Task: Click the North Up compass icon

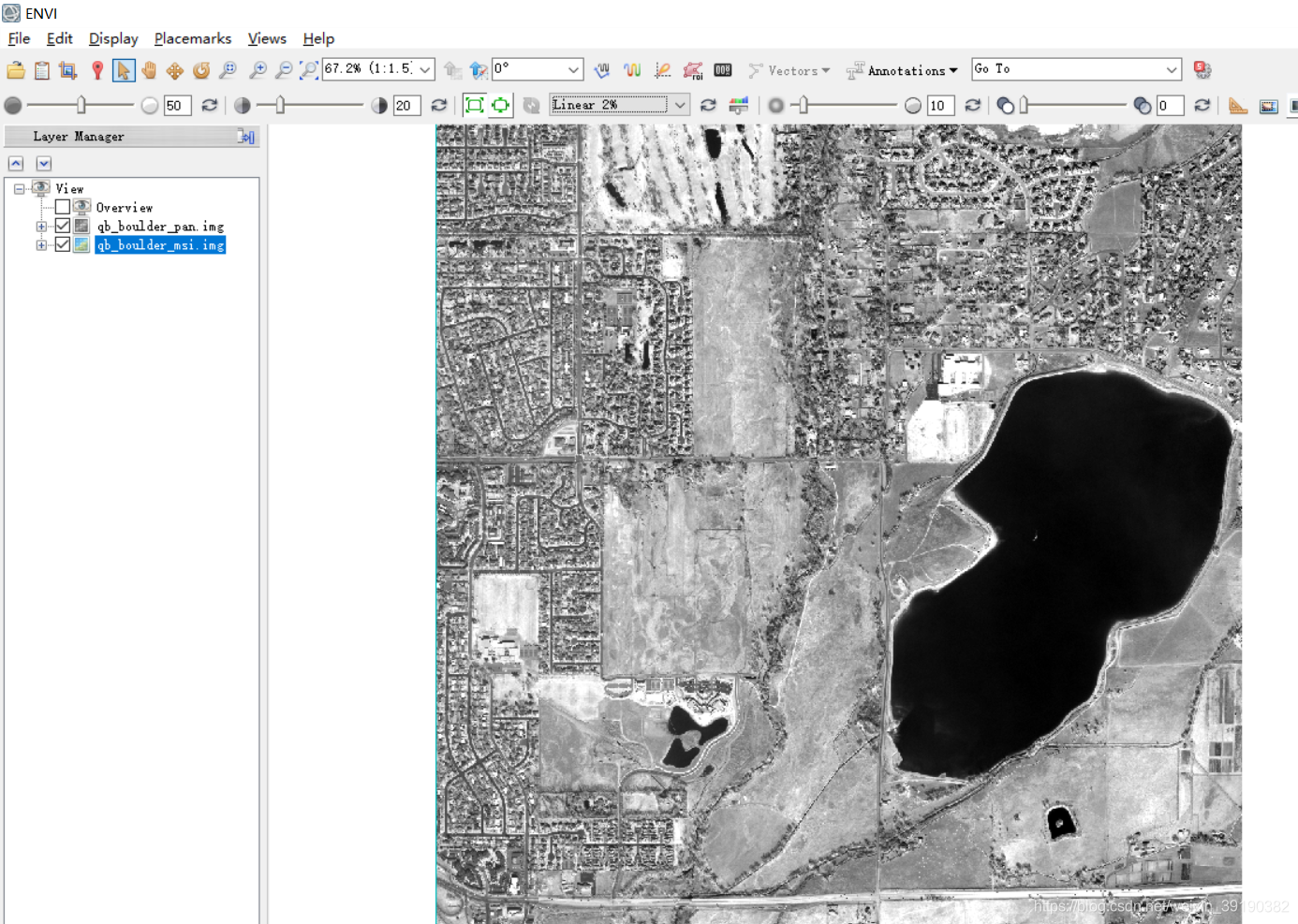Action: pyautogui.click(x=479, y=70)
